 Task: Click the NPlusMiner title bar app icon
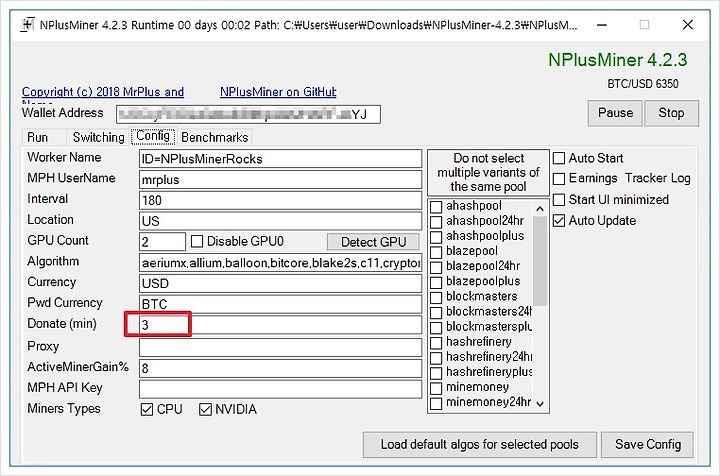(28, 24)
